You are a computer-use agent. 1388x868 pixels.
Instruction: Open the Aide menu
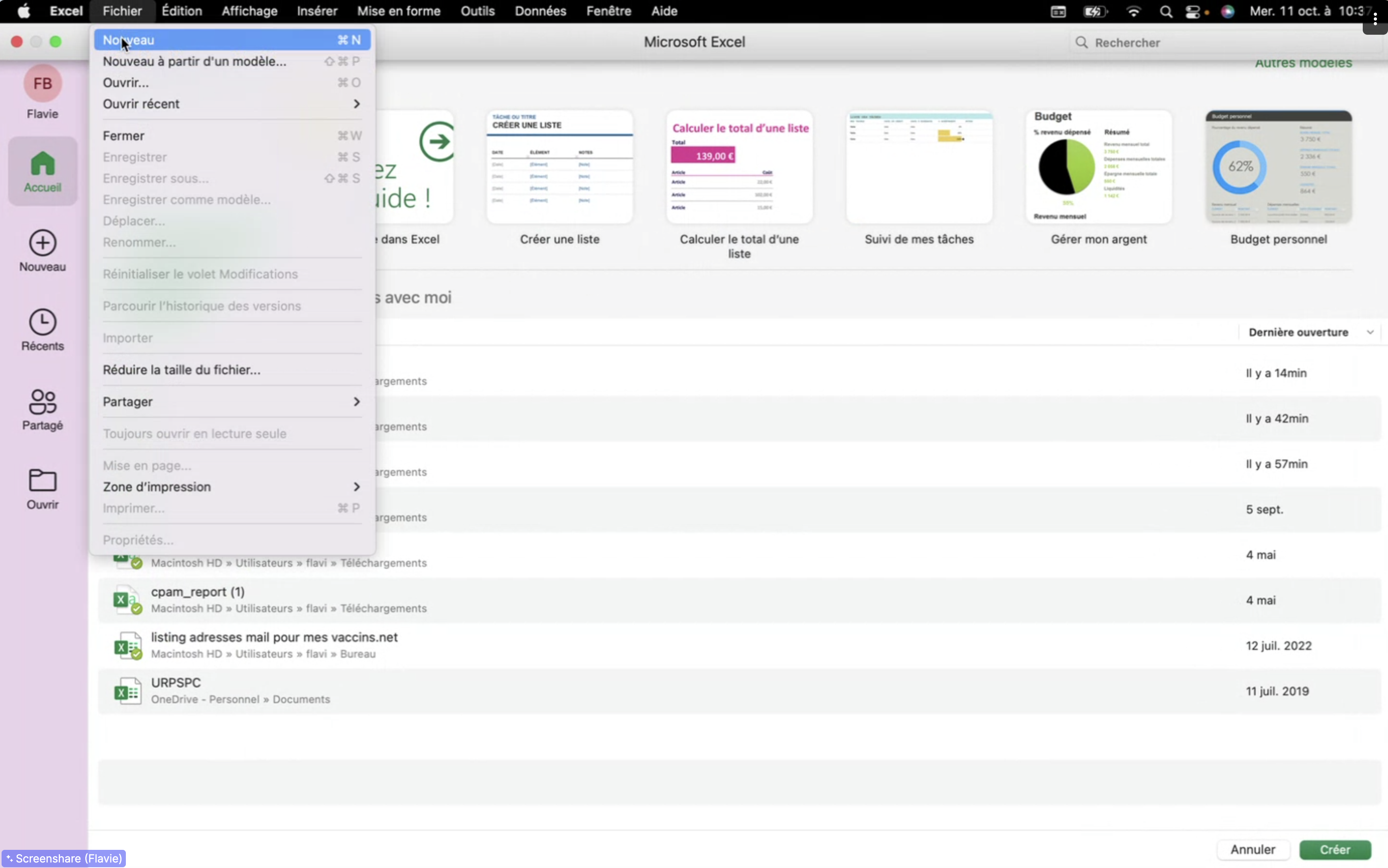[x=664, y=11]
